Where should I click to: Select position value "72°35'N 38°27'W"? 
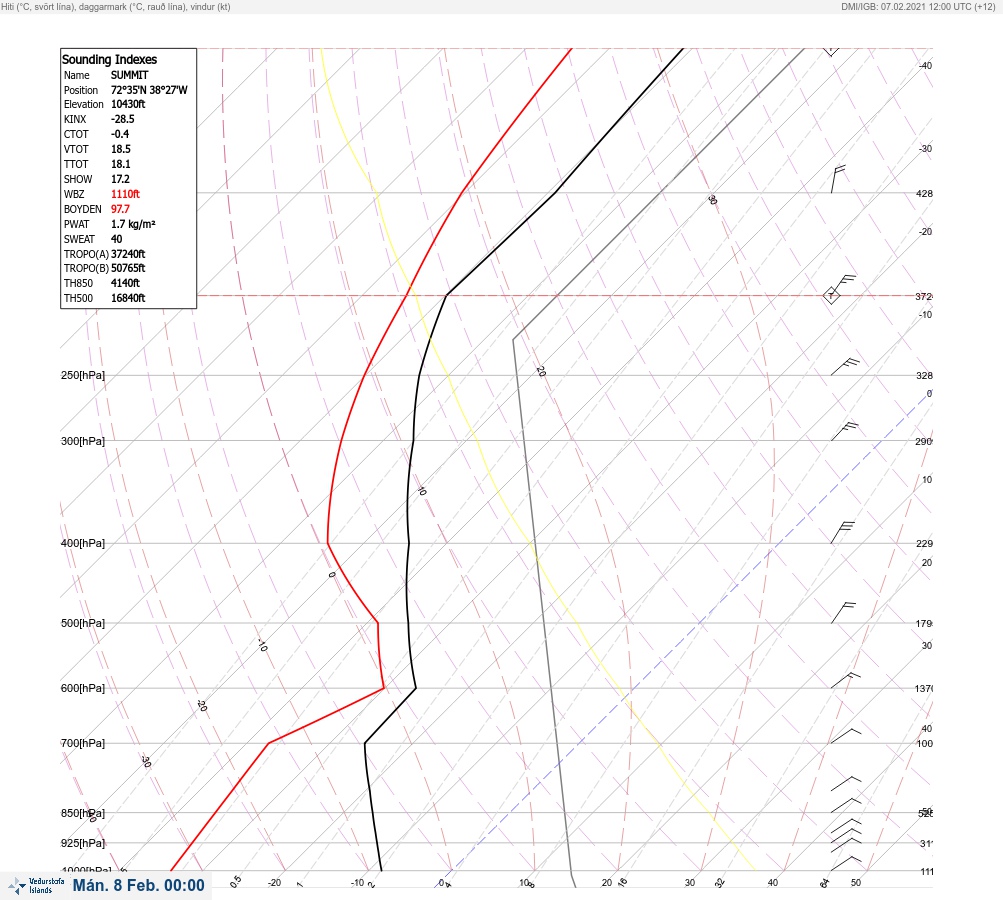pos(149,90)
